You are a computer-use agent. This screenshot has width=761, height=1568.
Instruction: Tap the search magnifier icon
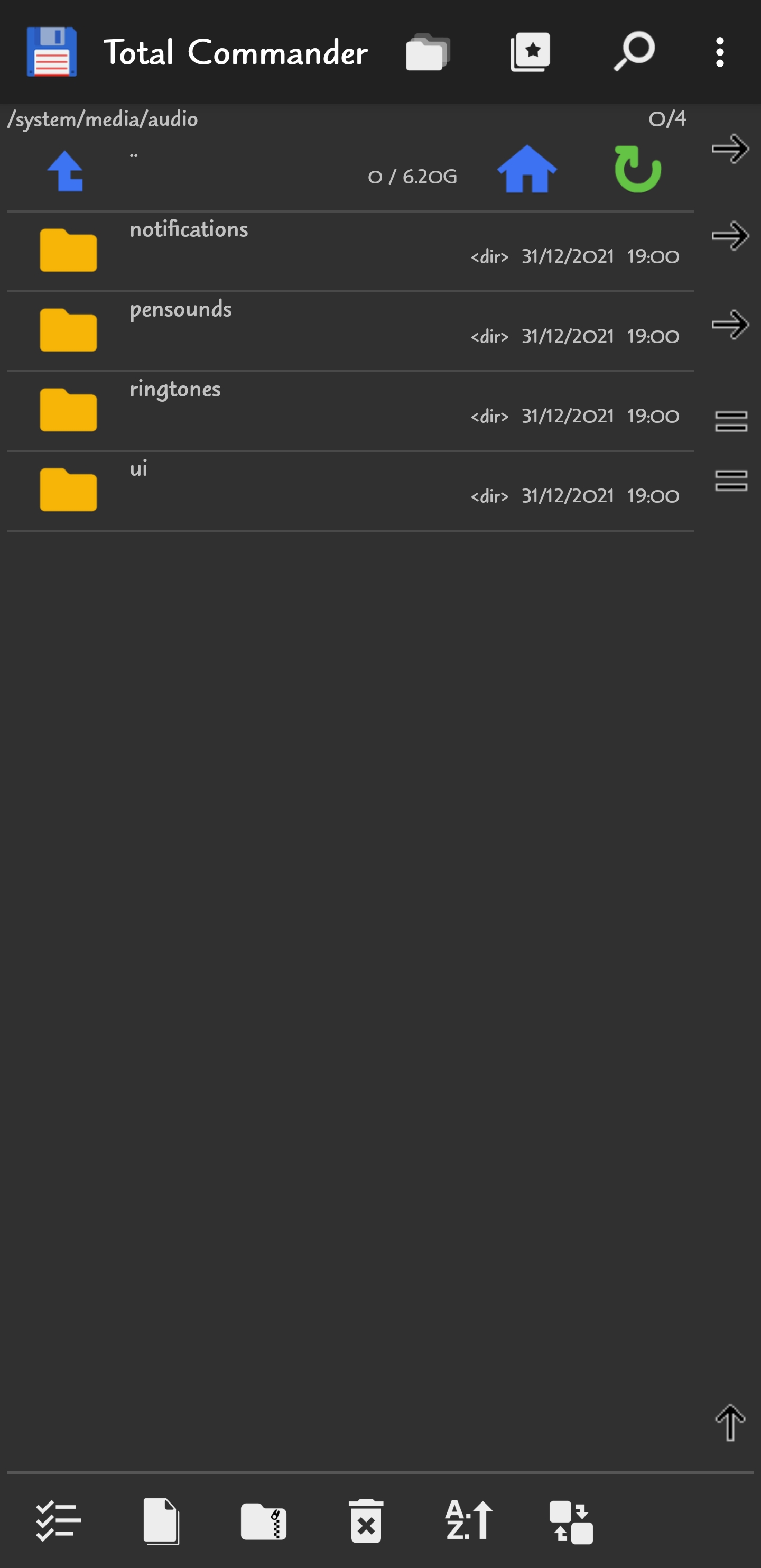tap(633, 52)
